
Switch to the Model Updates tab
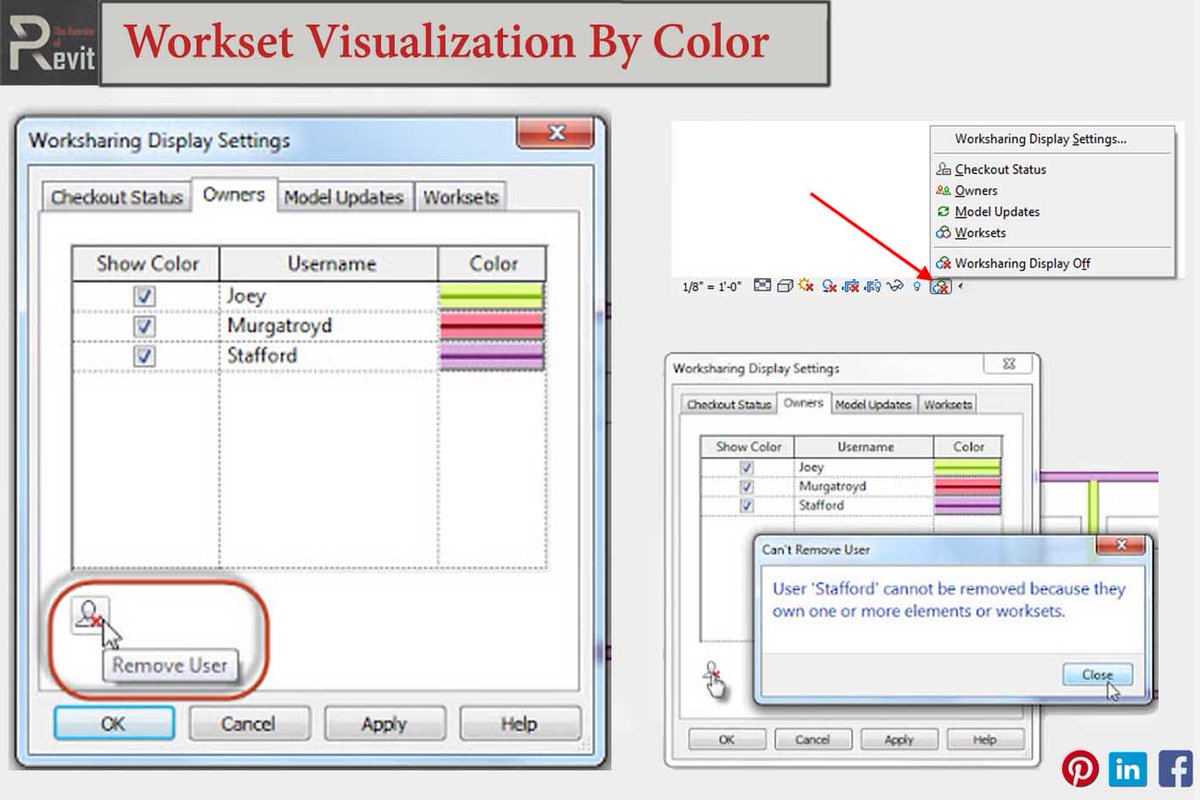tap(344, 196)
